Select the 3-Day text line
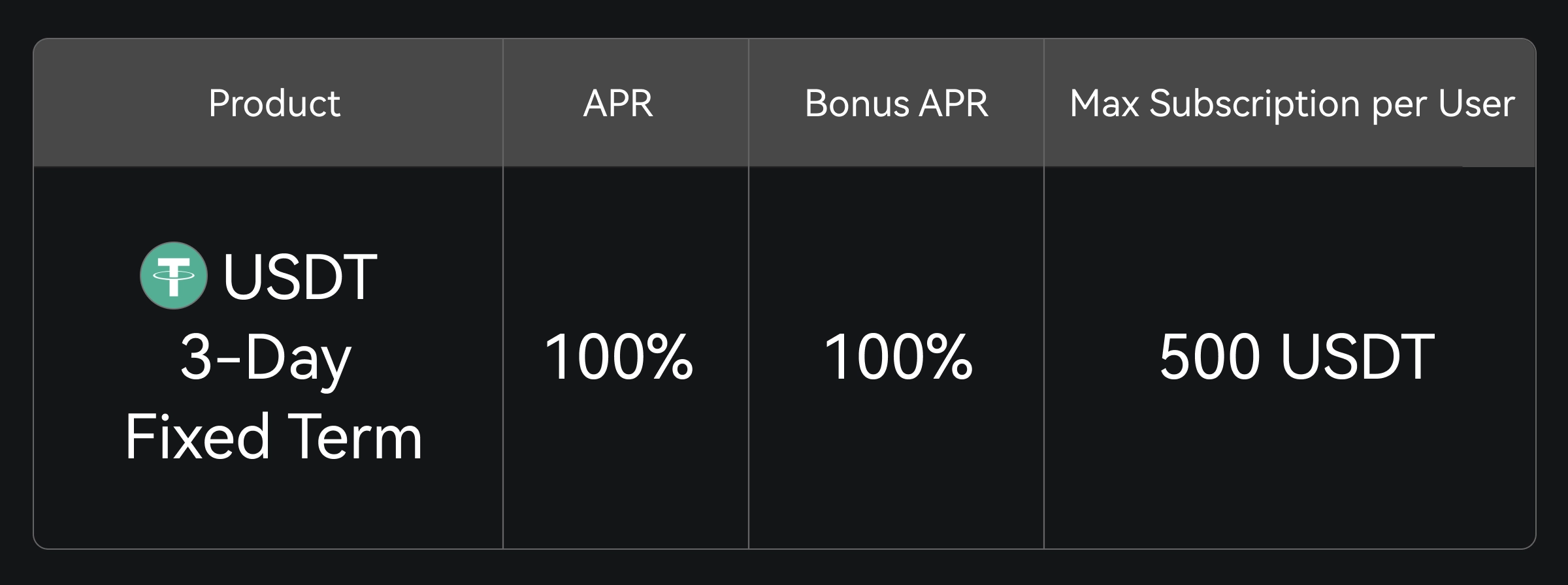Viewport: 1568px width, 585px height. coord(266,358)
